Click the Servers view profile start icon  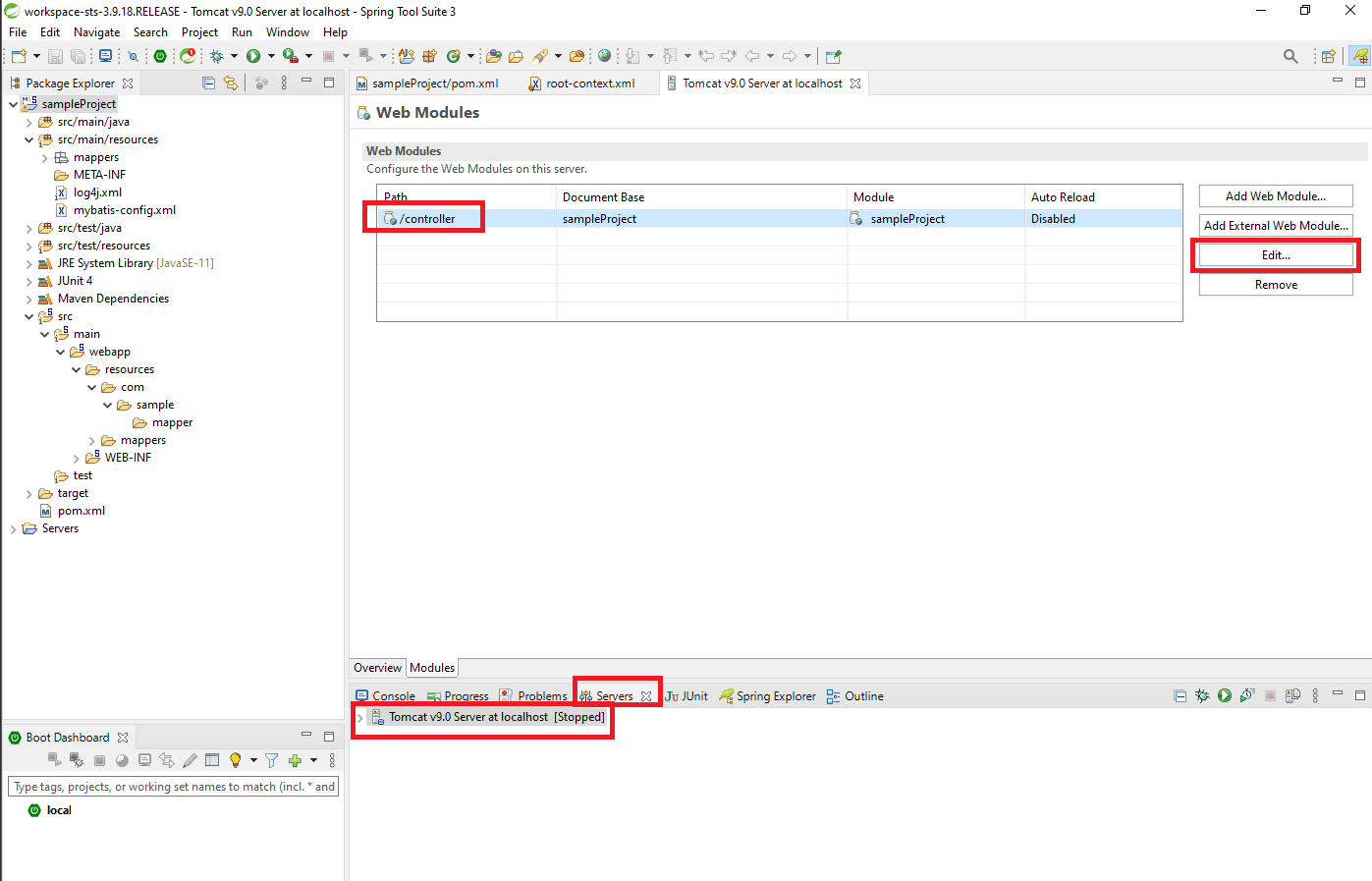pos(1247,695)
